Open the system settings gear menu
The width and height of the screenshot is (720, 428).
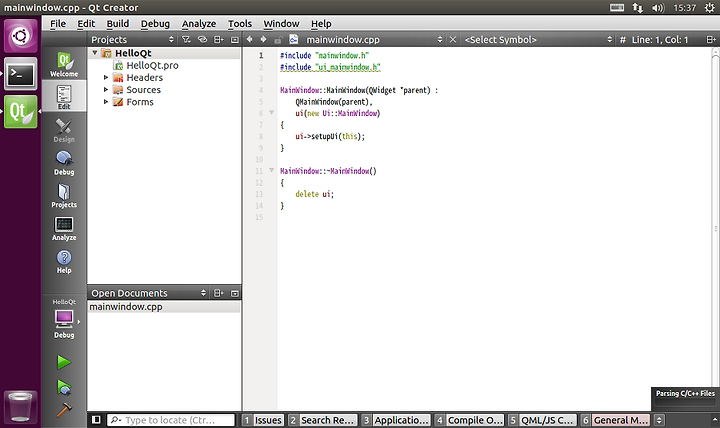pyautogui.click(x=710, y=8)
